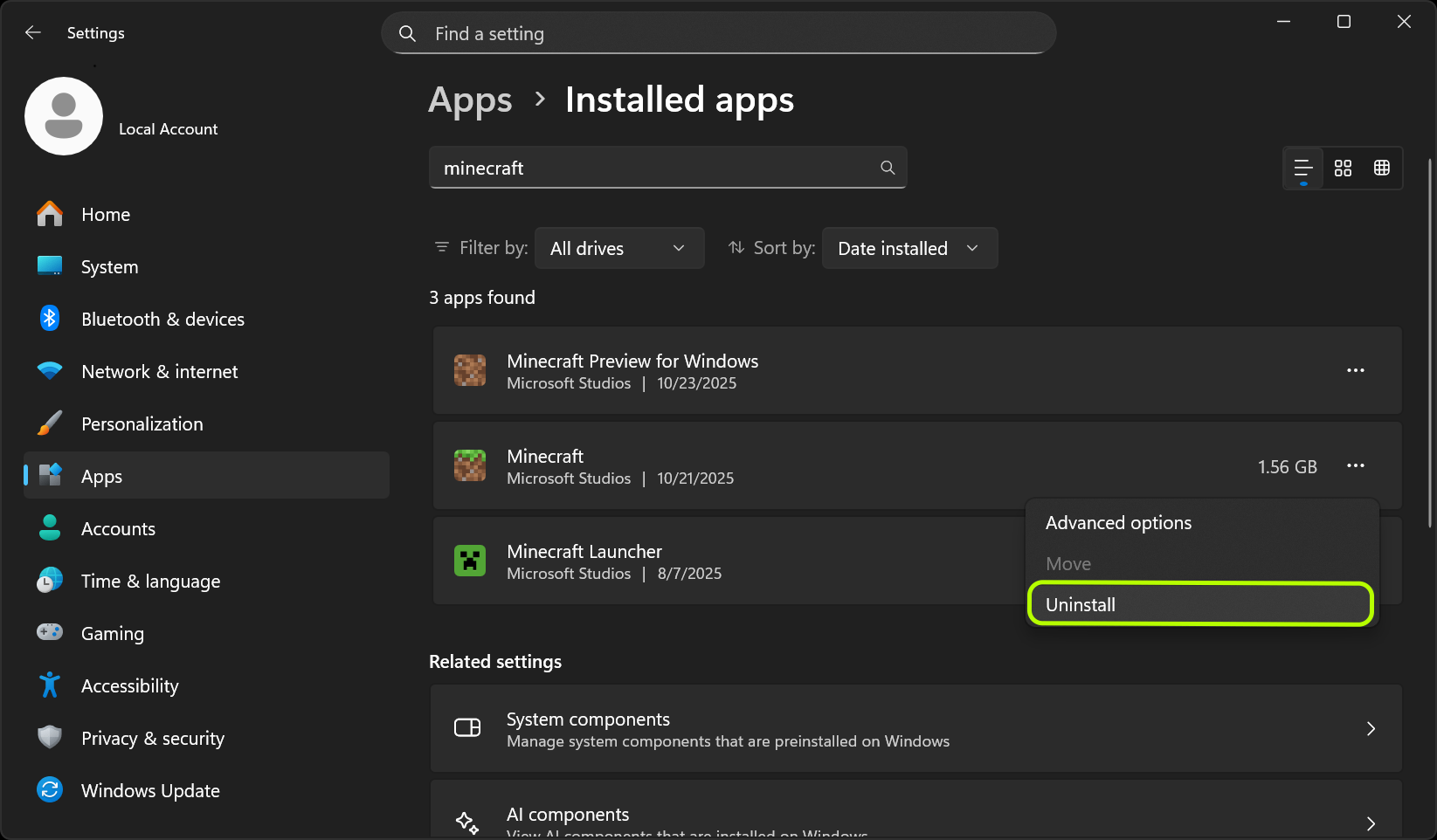Select Gaming in the sidebar
The height and width of the screenshot is (840, 1437).
[x=112, y=633]
